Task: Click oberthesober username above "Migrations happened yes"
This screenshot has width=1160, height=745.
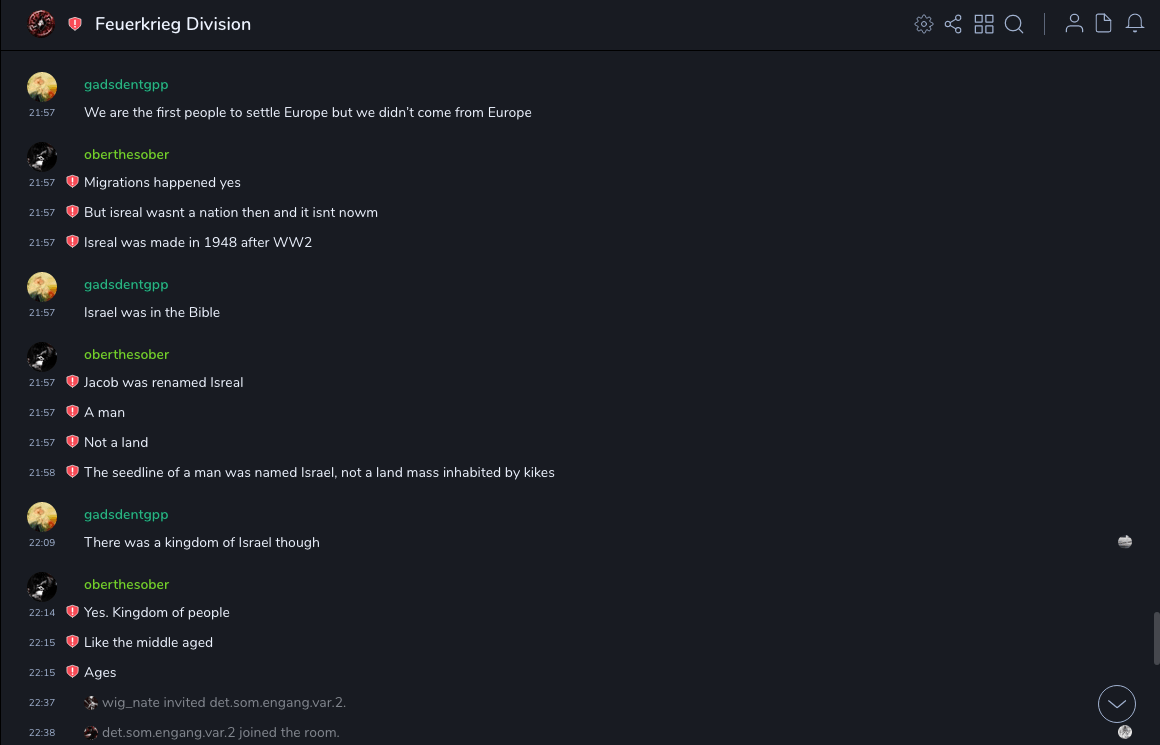Action: 126,155
